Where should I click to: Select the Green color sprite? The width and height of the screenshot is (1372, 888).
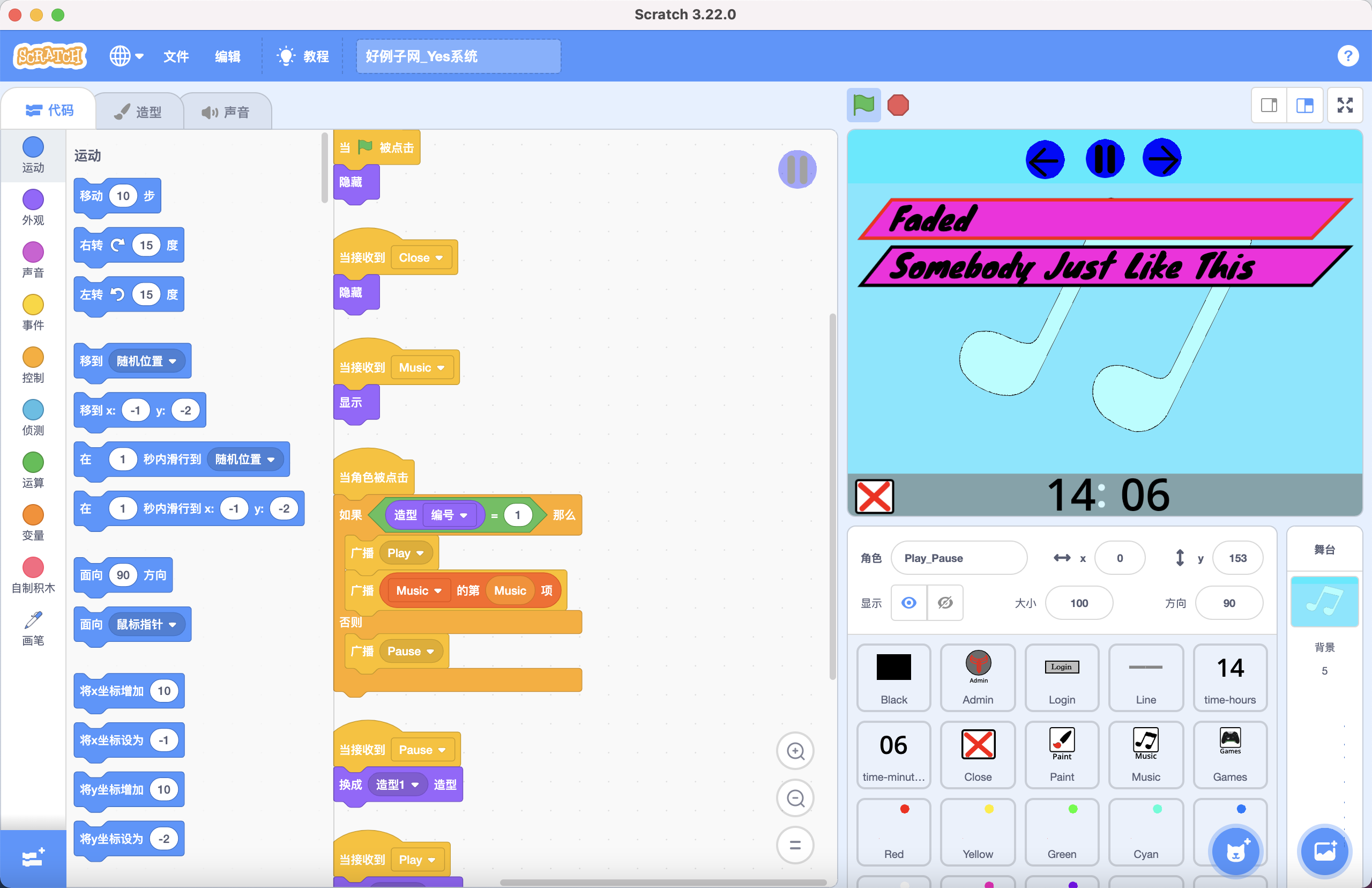[x=1061, y=832]
